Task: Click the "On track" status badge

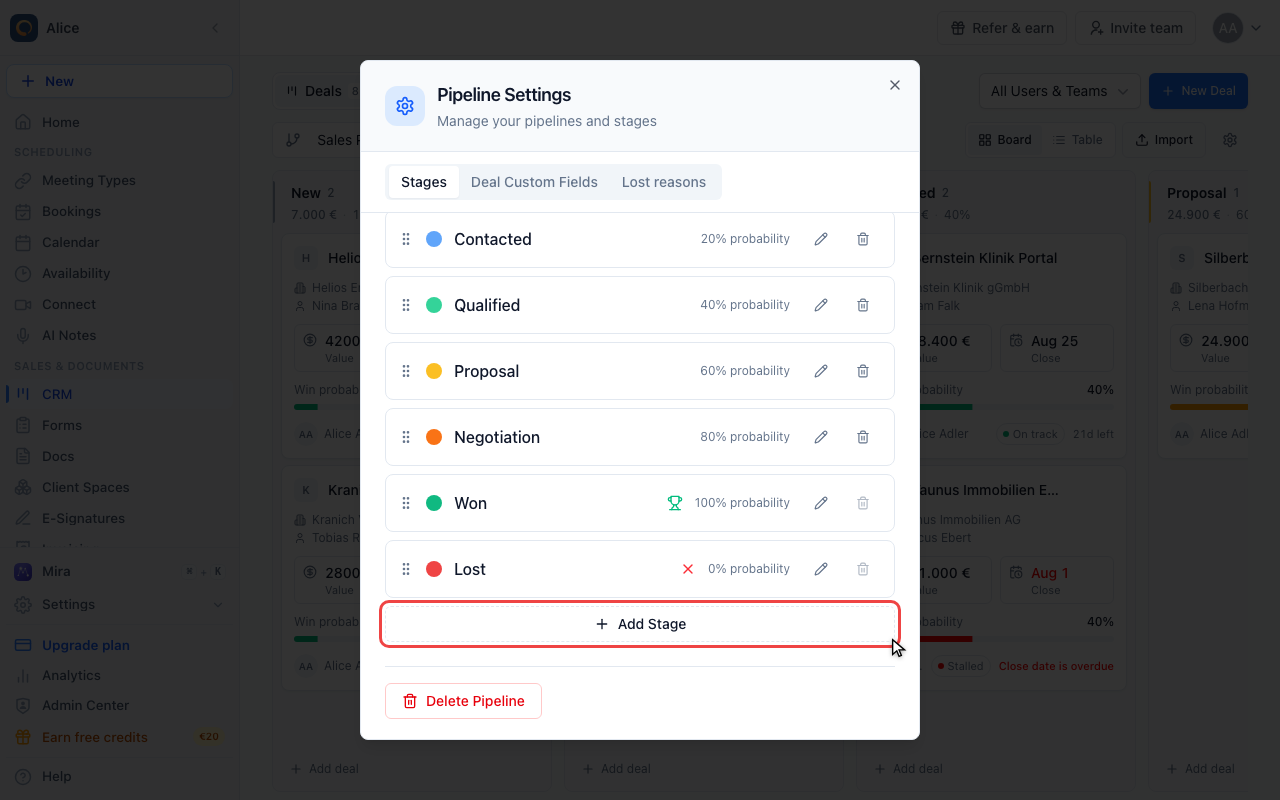Action: (x=1030, y=434)
